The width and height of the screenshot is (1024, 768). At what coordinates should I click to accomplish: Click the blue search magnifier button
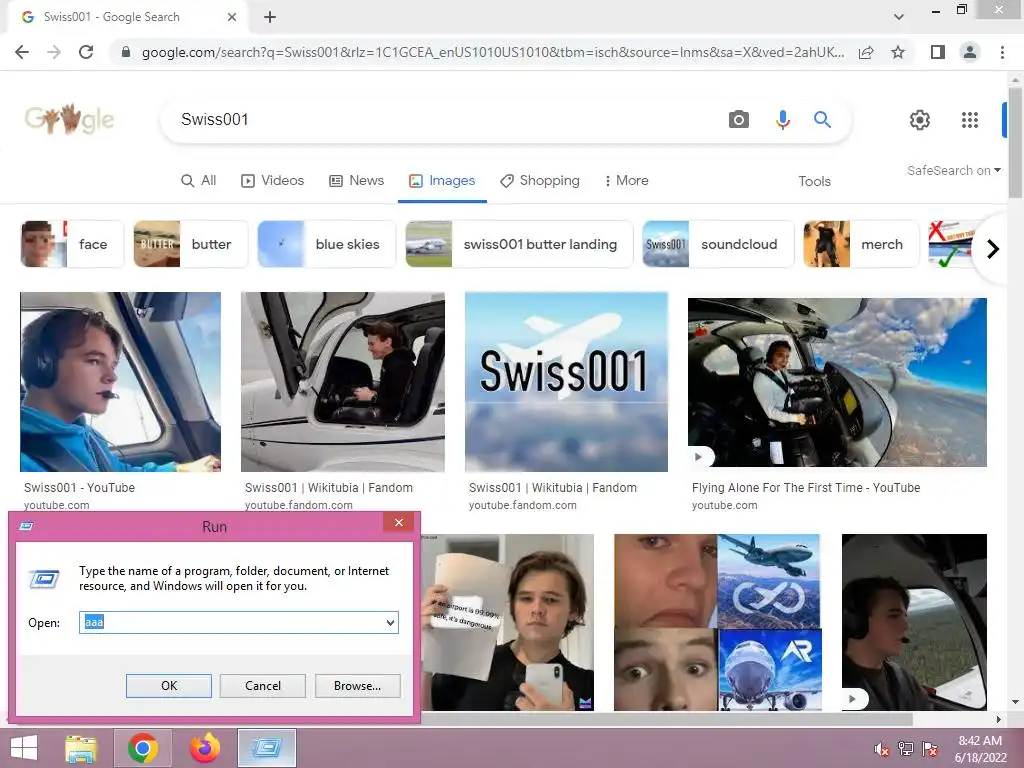[x=822, y=120]
